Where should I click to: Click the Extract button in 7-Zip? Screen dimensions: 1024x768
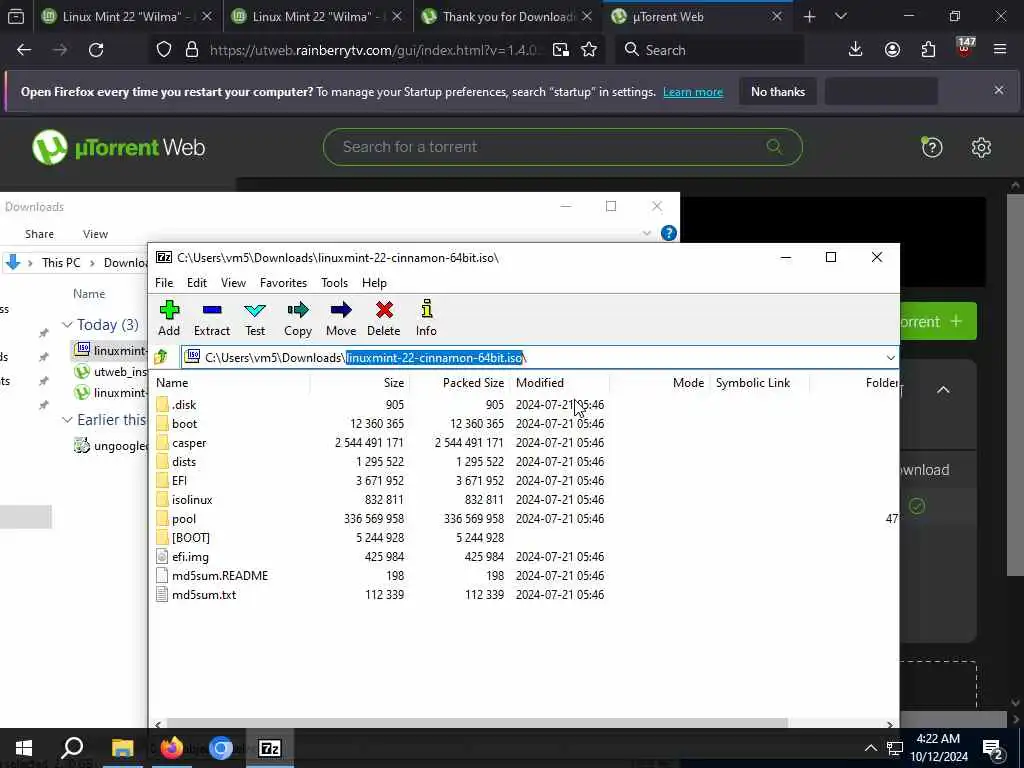[212, 318]
